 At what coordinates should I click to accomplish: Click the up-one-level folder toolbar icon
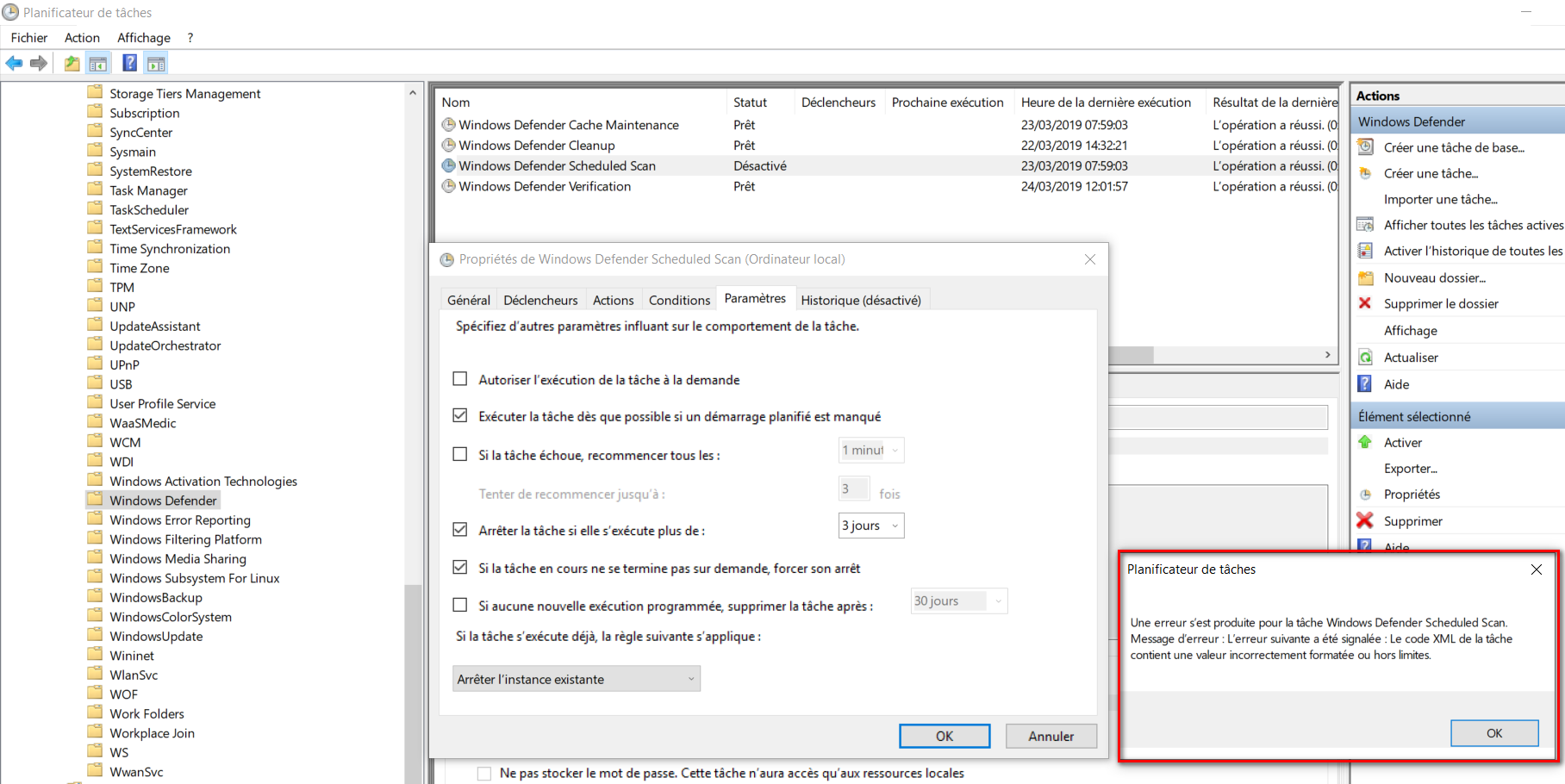(72, 63)
